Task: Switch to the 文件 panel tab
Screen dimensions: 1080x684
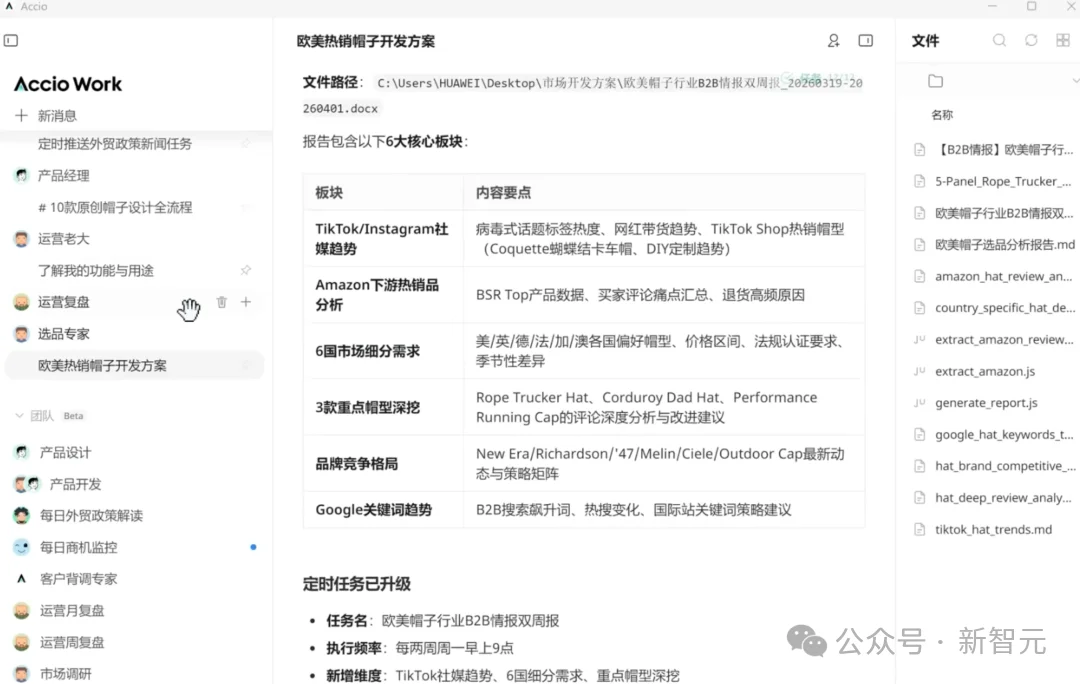Action: 925,41
